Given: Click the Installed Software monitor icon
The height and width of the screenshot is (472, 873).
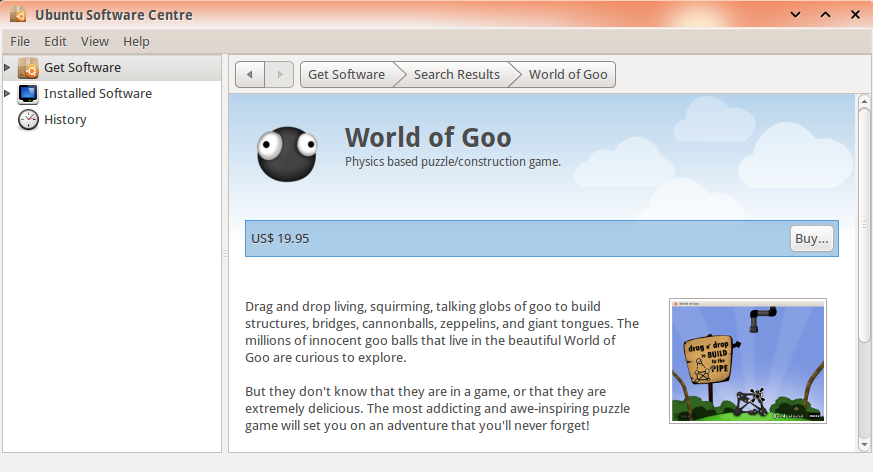Looking at the screenshot, I should pos(28,94).
